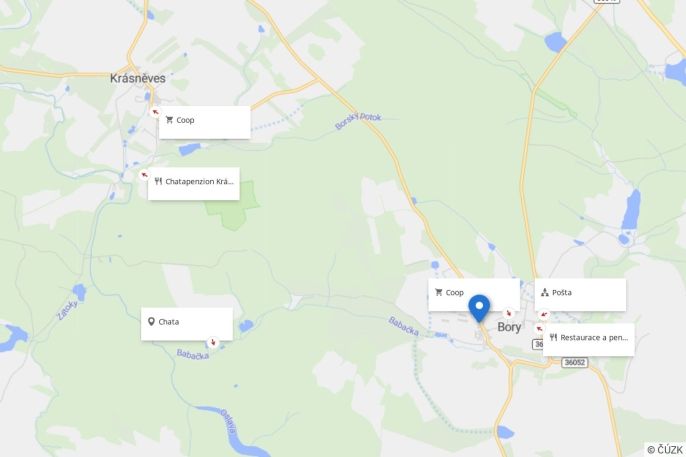The height and width of the screenshot is (457, 686).
Task: Click the red arrow marker beside Chatapenzion label
Action: tap(144, 175)
